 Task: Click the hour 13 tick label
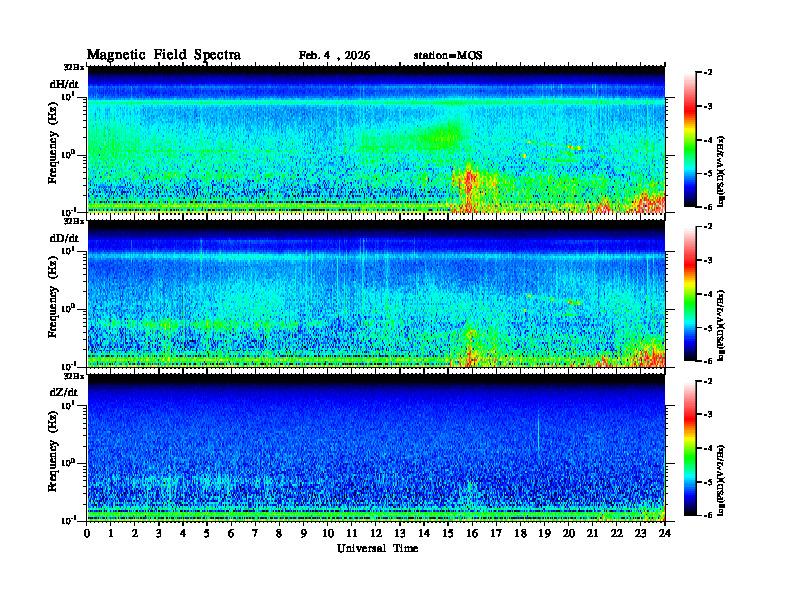tap(400, 534)
